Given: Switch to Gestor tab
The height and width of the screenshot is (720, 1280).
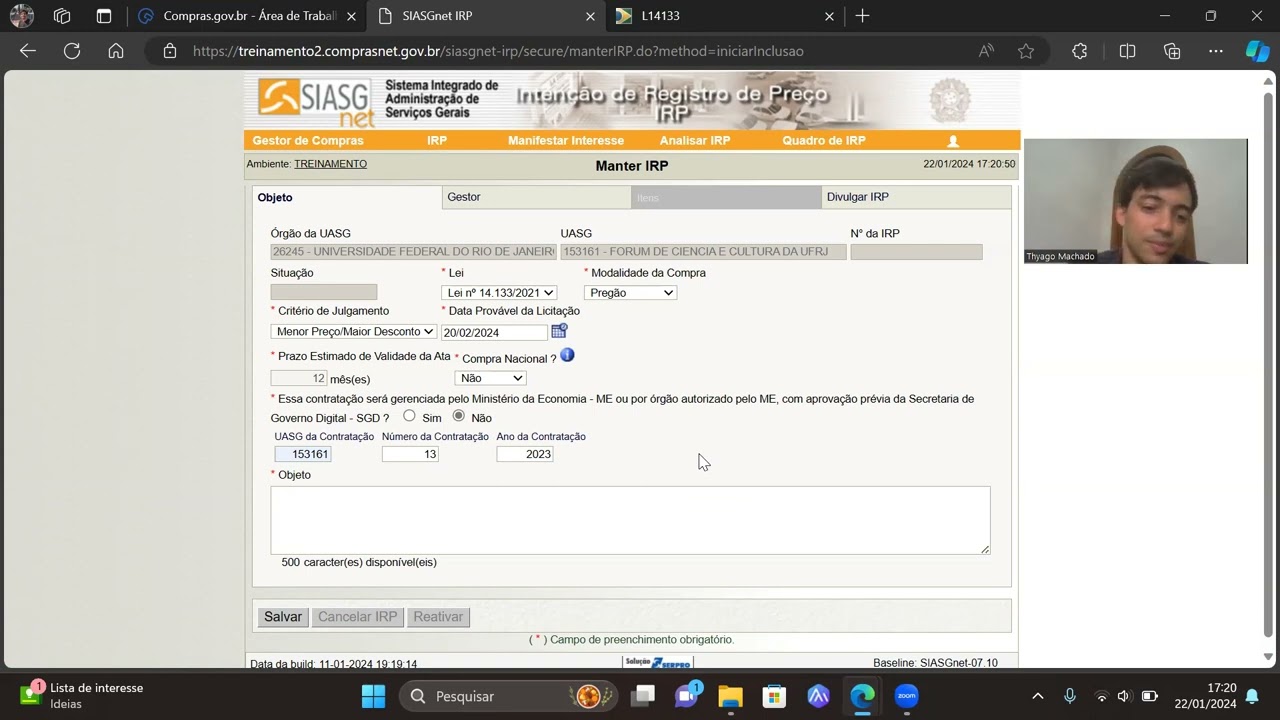Looking at the screenshot, I should click(536, 197).
